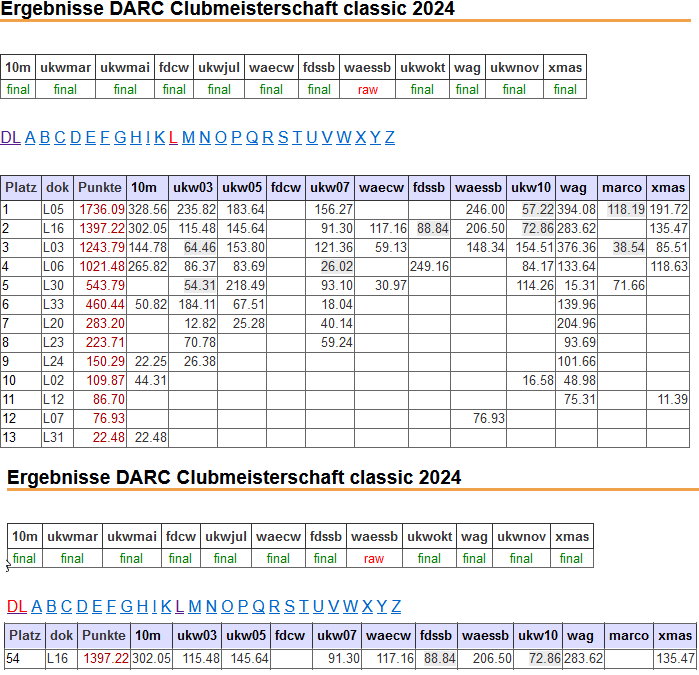
Task: Select the Punkte value 1736.09
Action: tap(102, 209)
